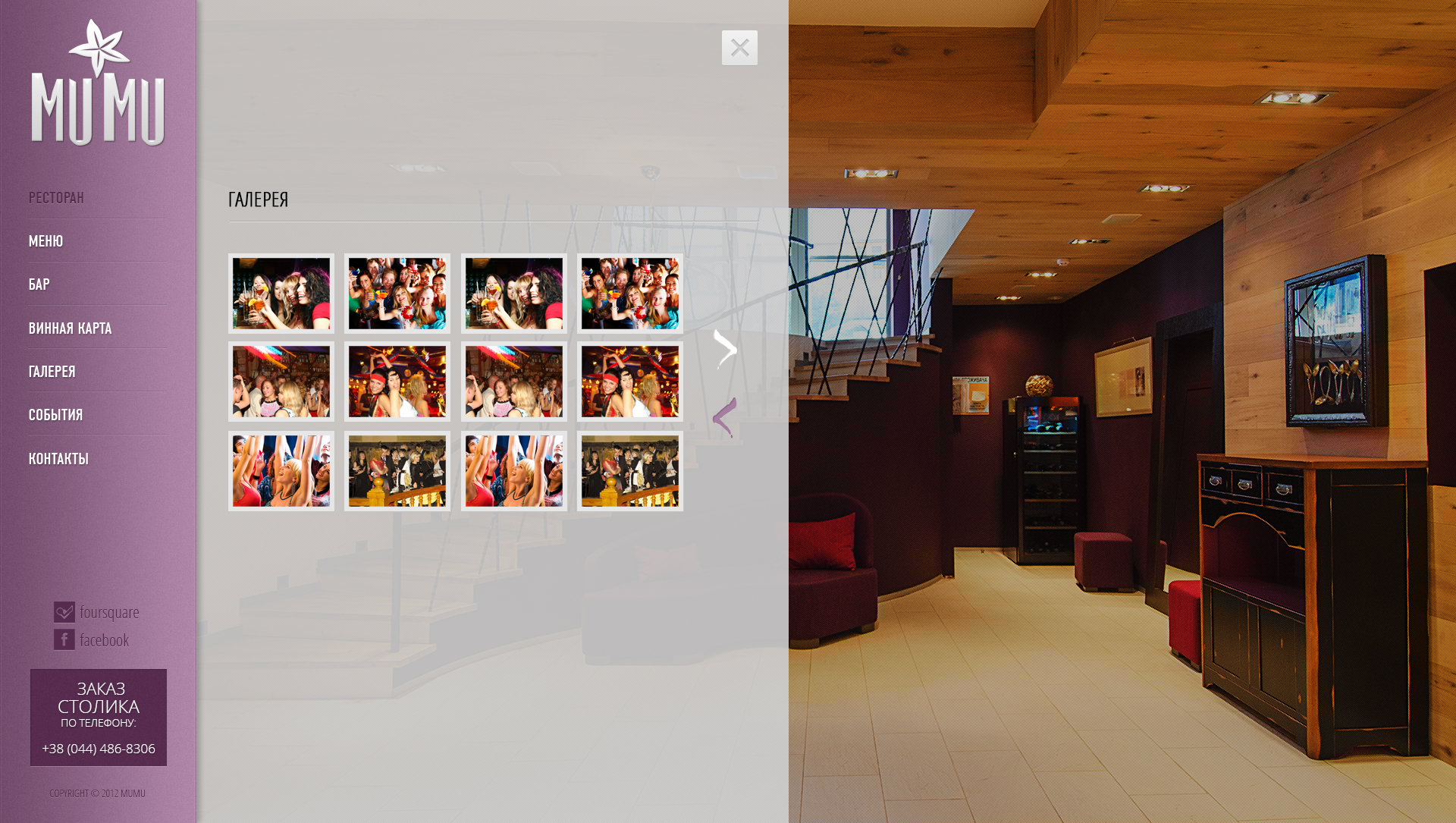
Task: Go to previous gallery page arrow
Action: click(x=724, y=417)
